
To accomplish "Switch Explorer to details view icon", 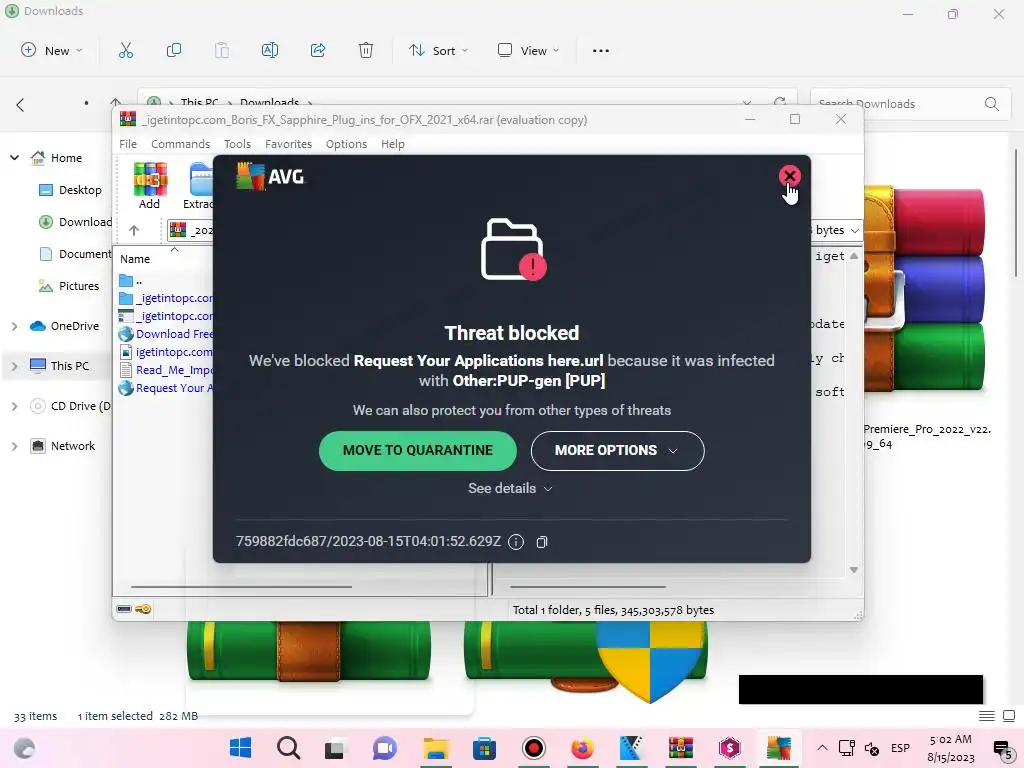I will [x=987, y=716].
